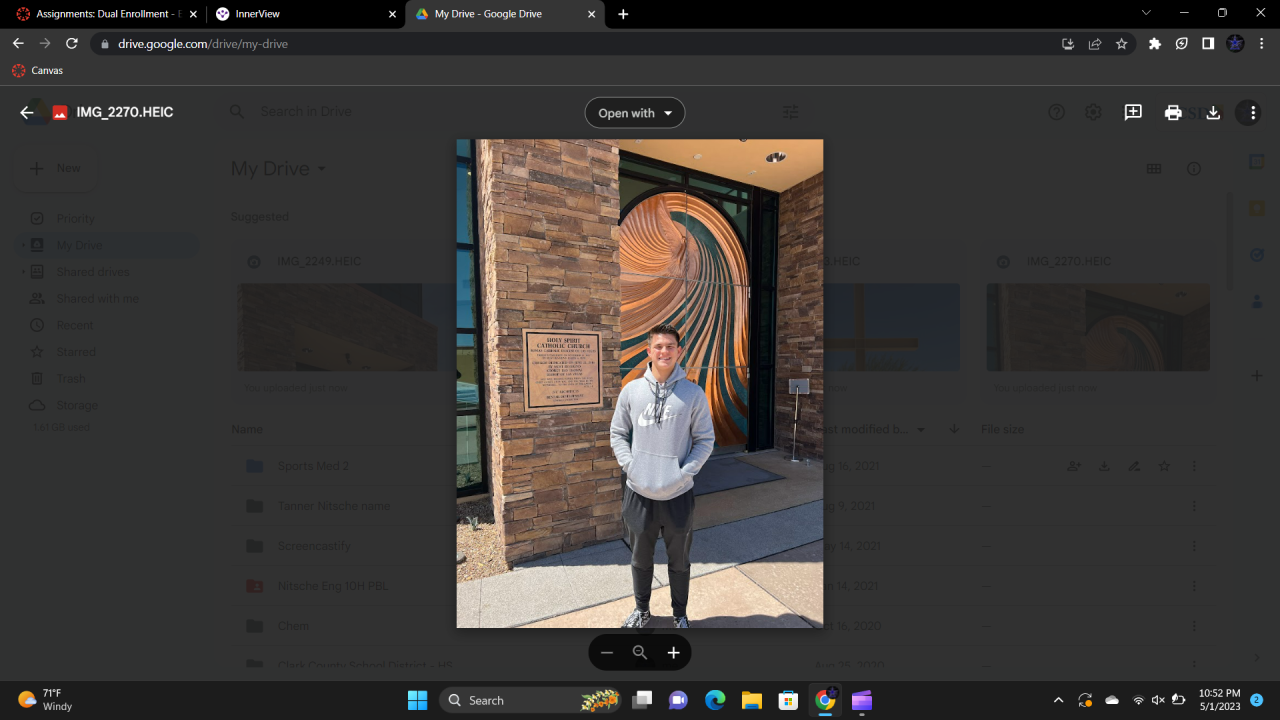The height and width of the screenshot is (720, 1280).
Task: Open new browser tab
Action: 623,14
